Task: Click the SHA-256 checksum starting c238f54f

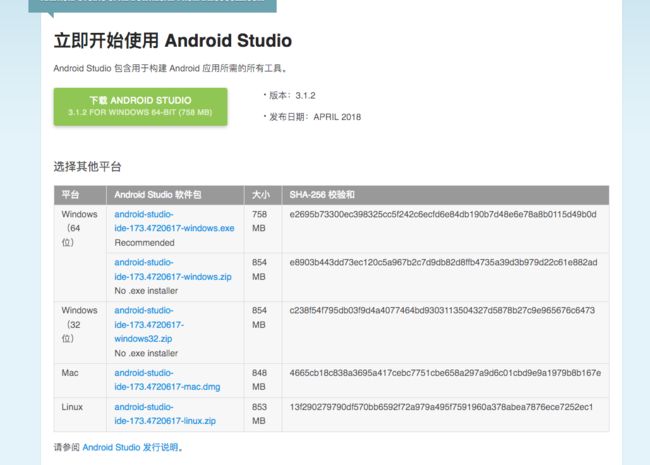Action: [x=442, y=310]
